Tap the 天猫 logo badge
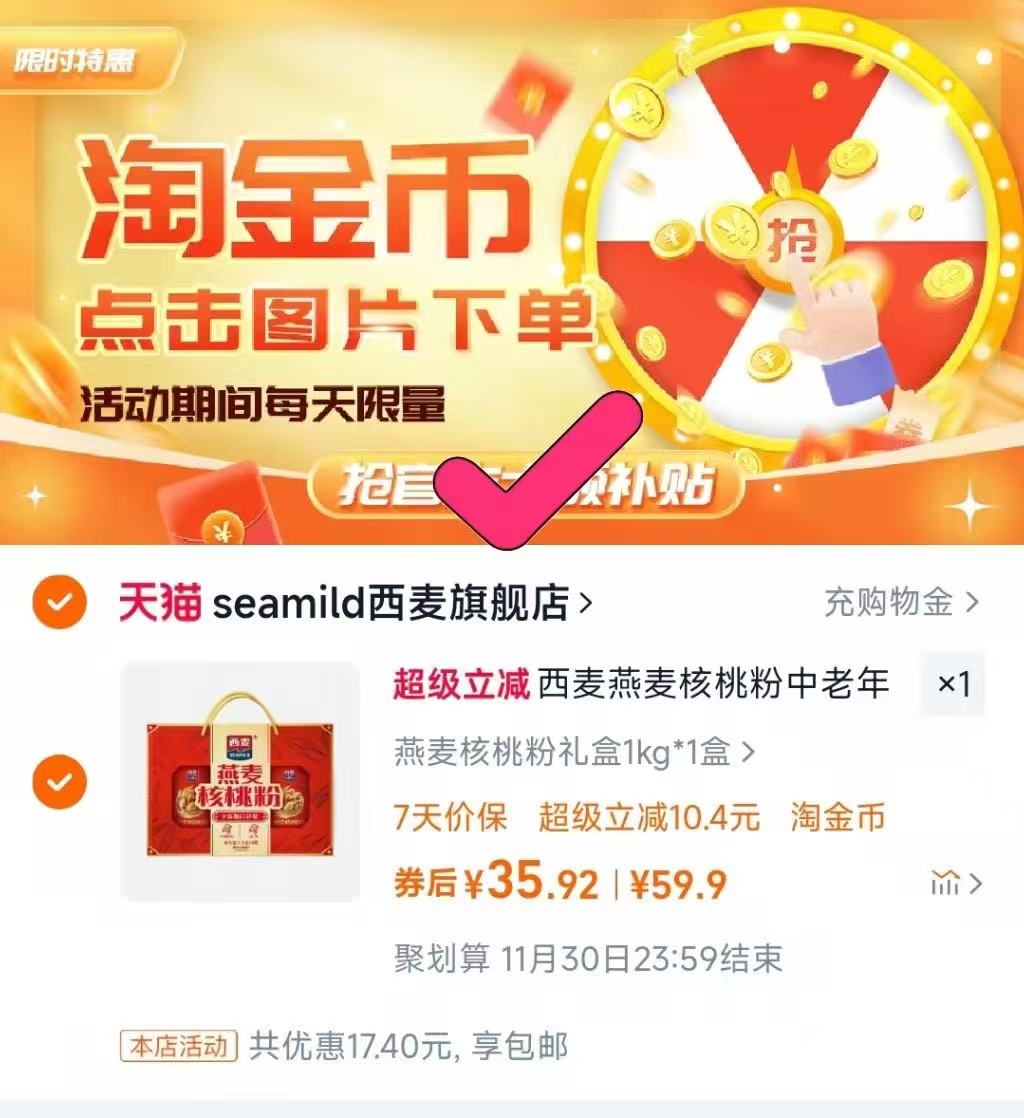Screen dimensions: 1024x1118 click(x=160, y=602)
